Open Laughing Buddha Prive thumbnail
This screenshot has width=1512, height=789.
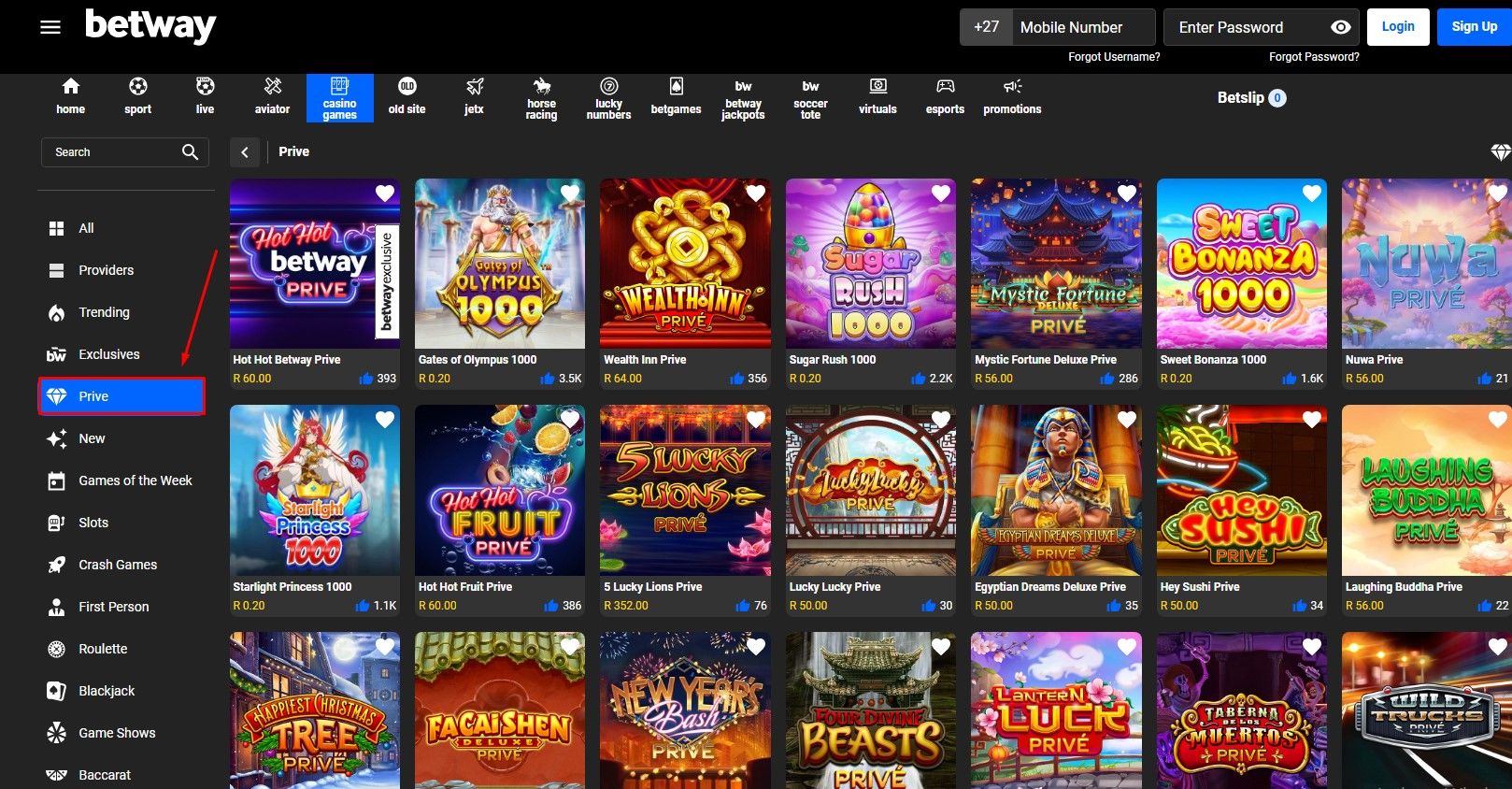tap(1427, 491)
